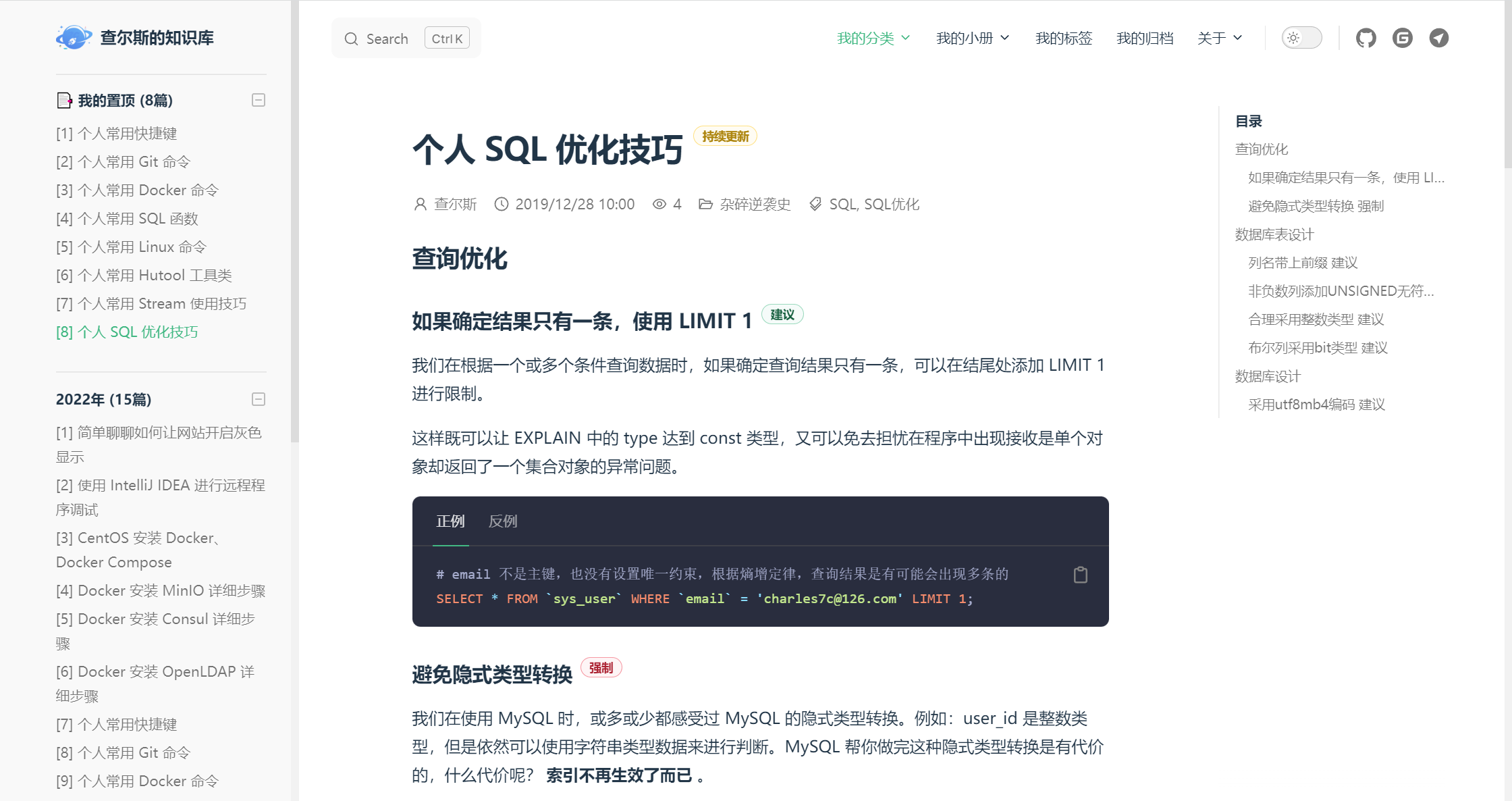Collapse the 我的置顶 (8篇) section
The width and height of the screenshot is (1512, 801).
point(259,101)
